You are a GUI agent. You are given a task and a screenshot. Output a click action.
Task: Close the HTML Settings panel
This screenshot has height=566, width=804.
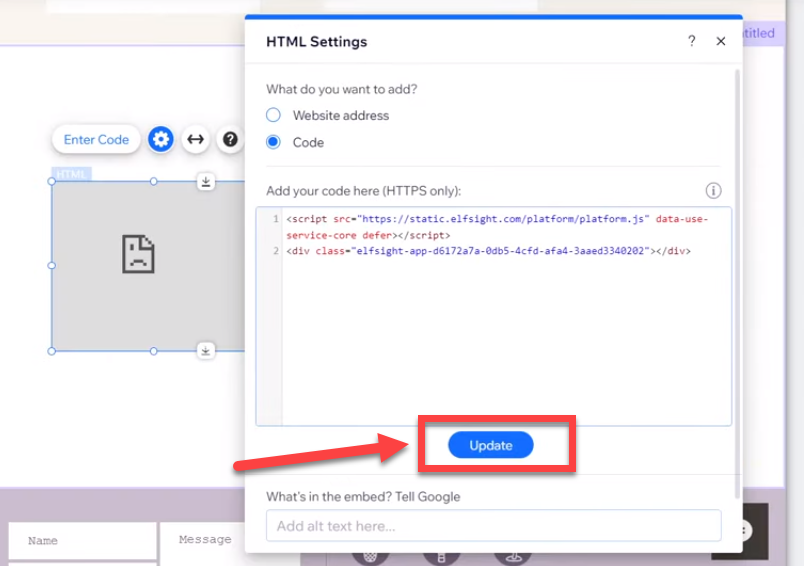[x=721, y=41]
